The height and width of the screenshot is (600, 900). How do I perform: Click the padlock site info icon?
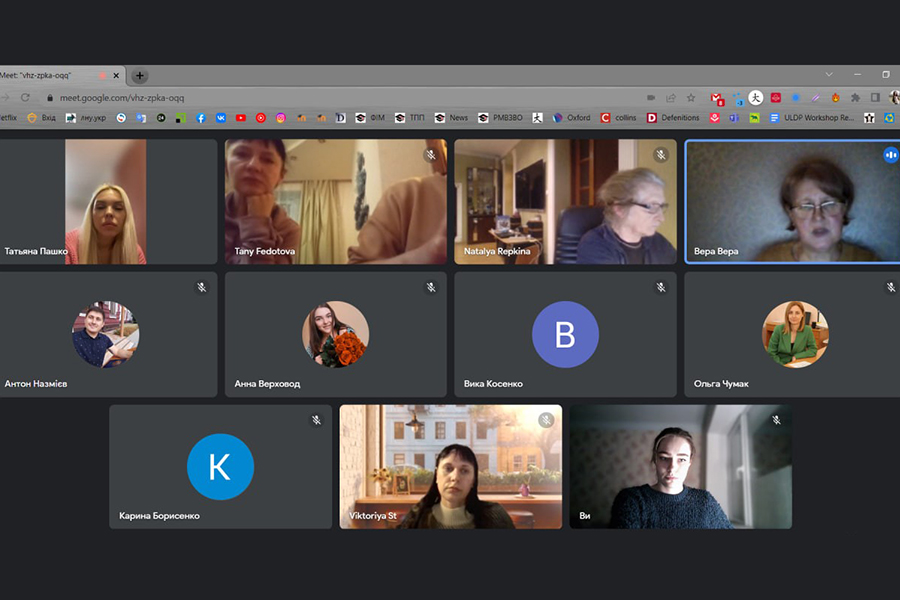pos(50,98)
